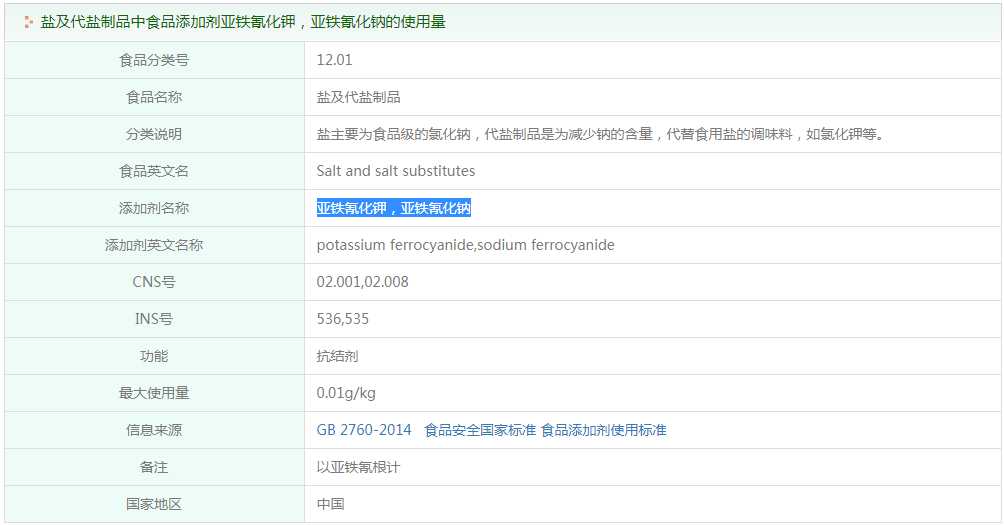1004x525 pixels.
Task: Click the category description starting with 盐主要为食品级
Action: point(600,134)
